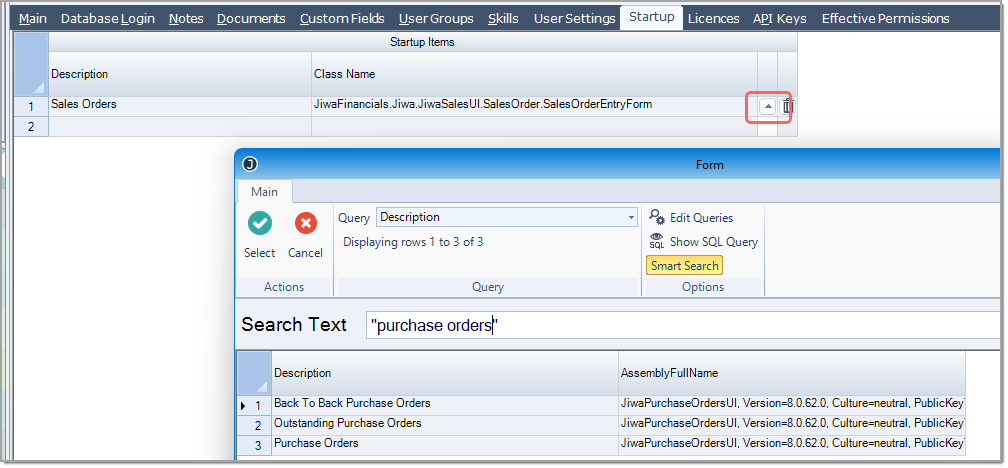Open the User Groups tab

[x=436, y=19]
